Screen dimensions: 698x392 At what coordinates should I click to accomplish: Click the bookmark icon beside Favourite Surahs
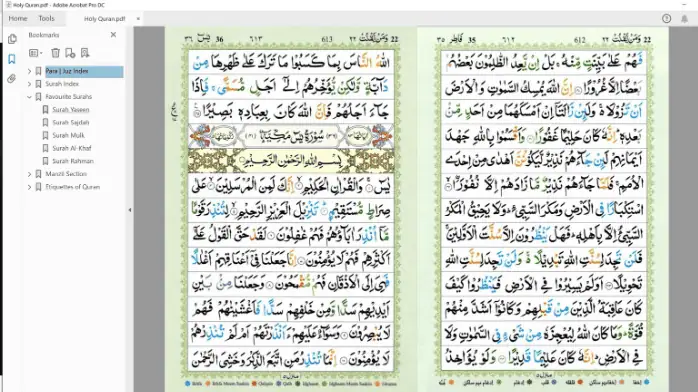point(38,97)
